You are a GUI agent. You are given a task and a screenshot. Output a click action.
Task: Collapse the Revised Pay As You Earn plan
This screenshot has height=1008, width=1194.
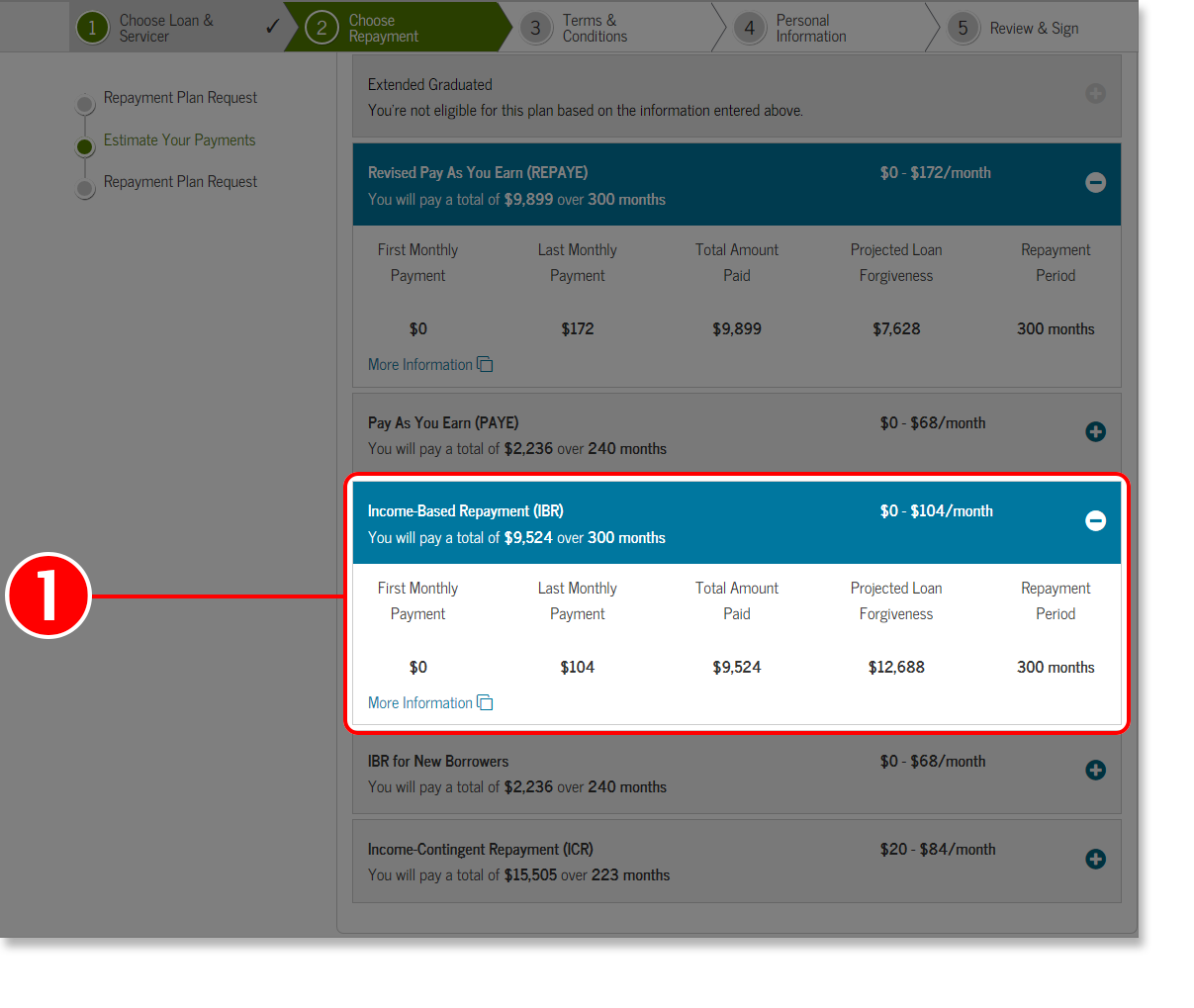coord(1095,182)
